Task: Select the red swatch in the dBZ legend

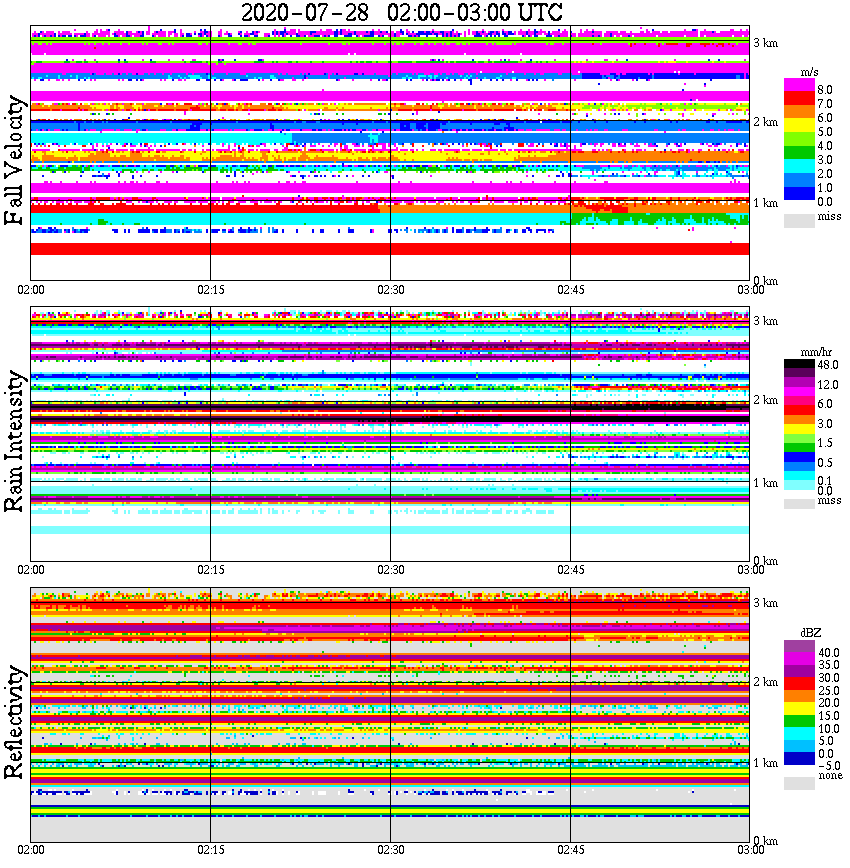Action: (799, 684)
